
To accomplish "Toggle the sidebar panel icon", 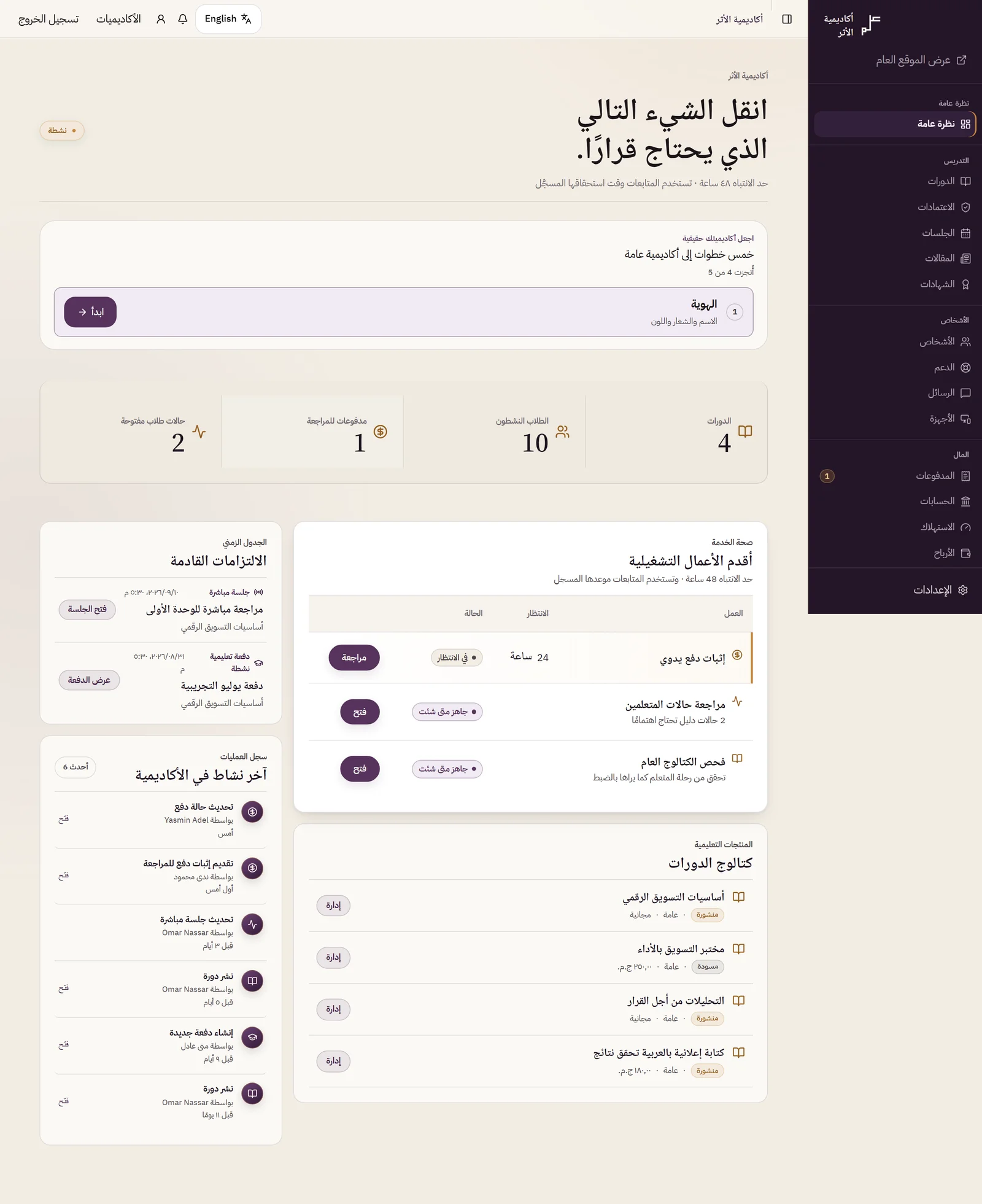I will [787, 19].
